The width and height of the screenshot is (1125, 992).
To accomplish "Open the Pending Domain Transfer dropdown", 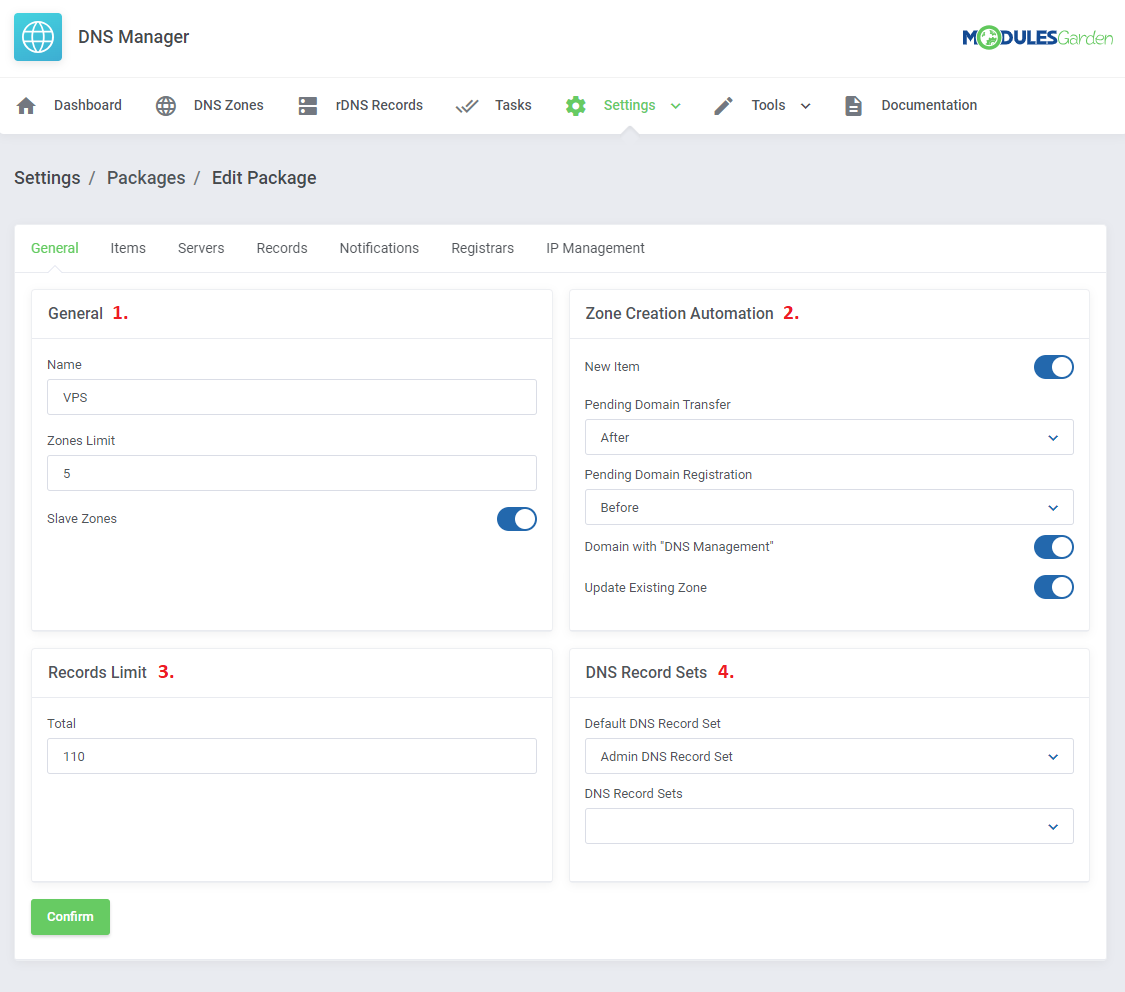I will click(829, 438).
